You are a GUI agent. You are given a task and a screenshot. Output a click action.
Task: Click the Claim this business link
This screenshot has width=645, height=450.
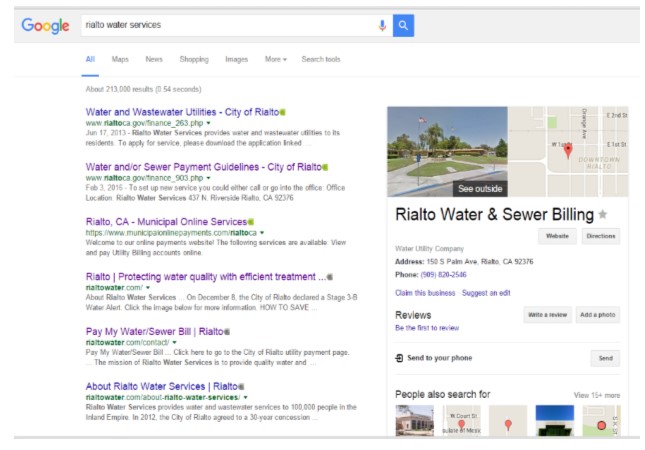425,292
